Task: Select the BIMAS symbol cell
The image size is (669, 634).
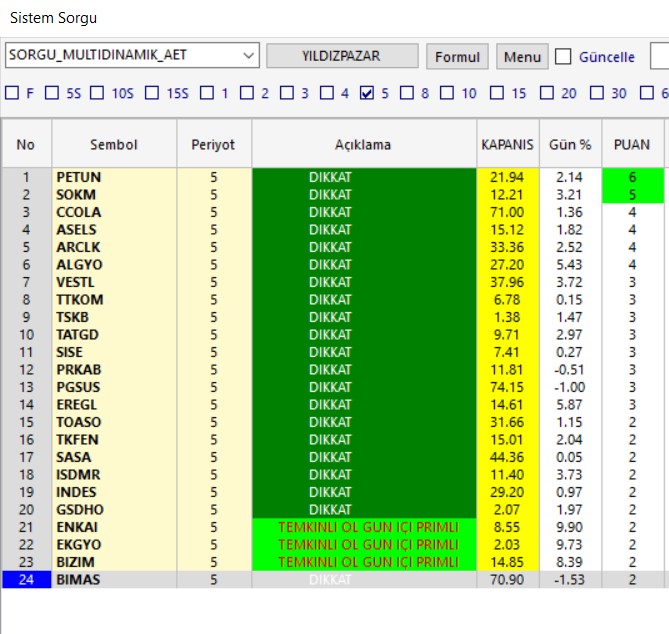Action: click(x=114, y=580)
